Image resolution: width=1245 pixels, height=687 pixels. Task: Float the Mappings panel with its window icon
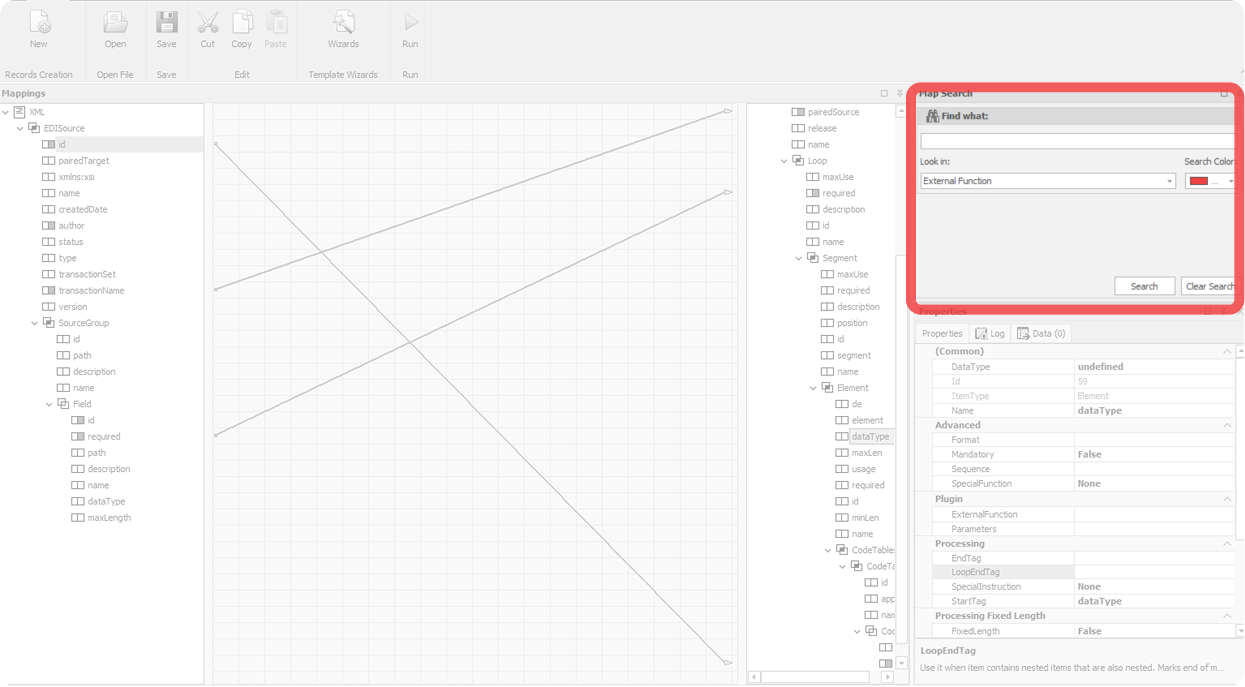[x=884, y=93]
